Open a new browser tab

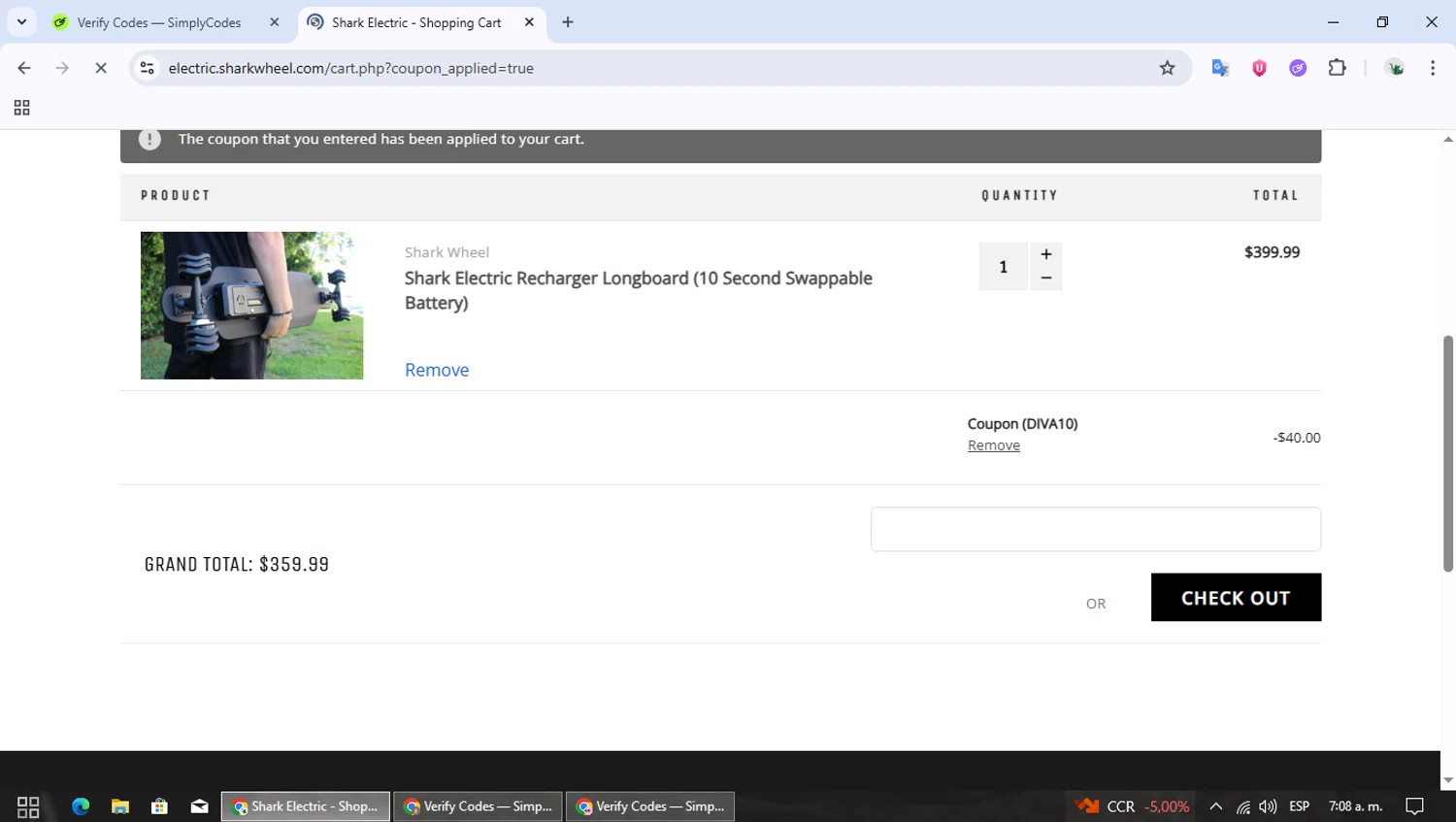tap(568, 22)
